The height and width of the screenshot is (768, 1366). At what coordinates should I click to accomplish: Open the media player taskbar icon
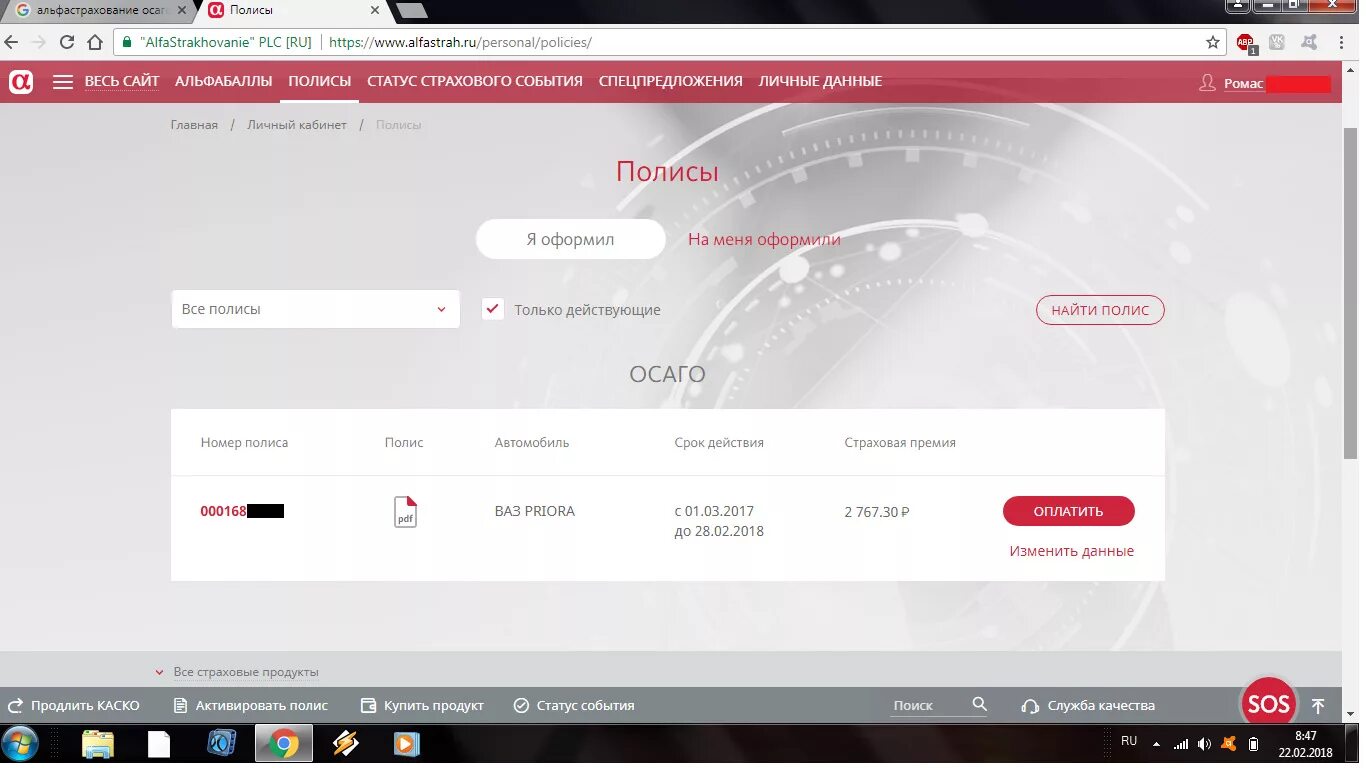tap(406, 744)
